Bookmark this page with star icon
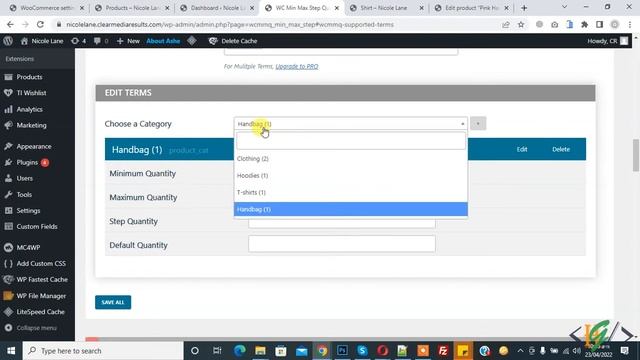The height and width of the screenshot is (360, 640). tap(521, 24)
